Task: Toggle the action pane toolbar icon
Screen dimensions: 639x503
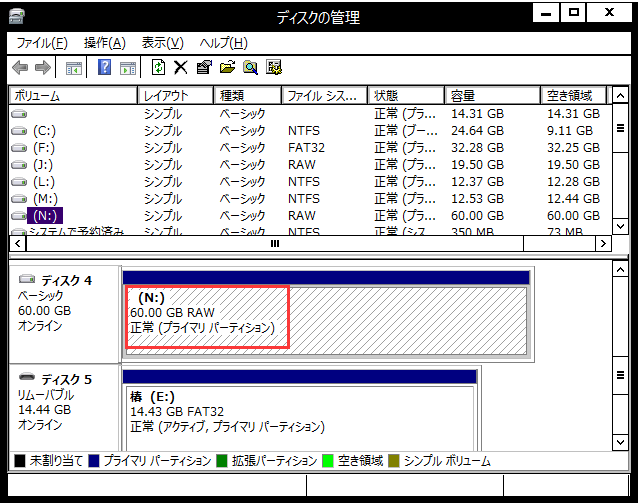Action: [x=128, y=68]
